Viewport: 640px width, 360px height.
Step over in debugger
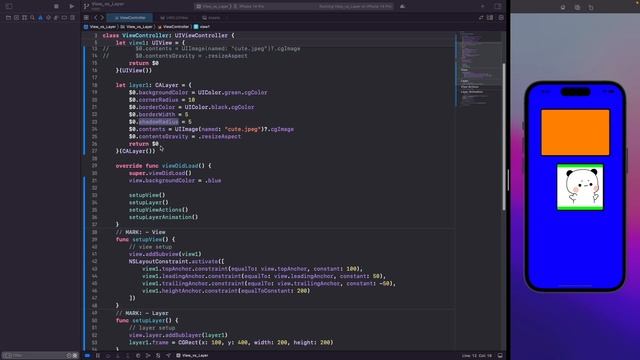[108, 356]
